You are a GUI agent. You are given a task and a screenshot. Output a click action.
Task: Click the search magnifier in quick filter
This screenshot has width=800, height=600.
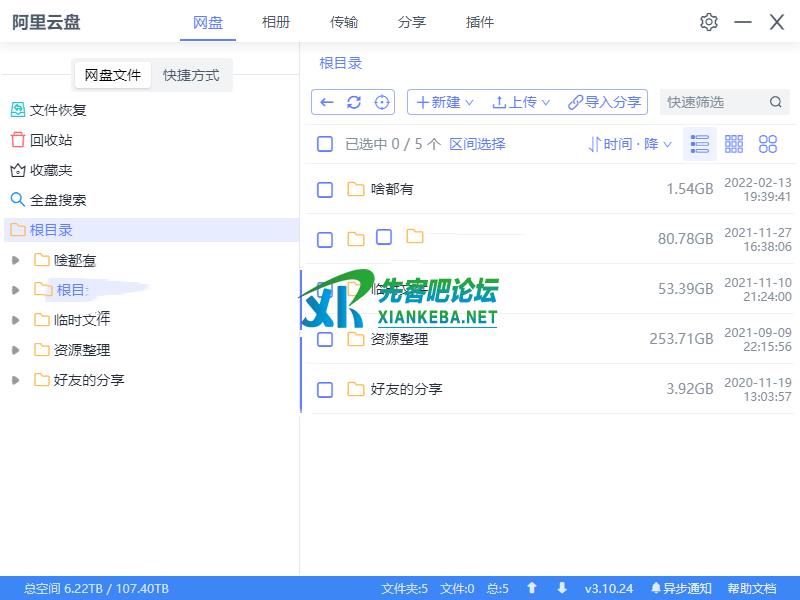[x=776, y=102]
